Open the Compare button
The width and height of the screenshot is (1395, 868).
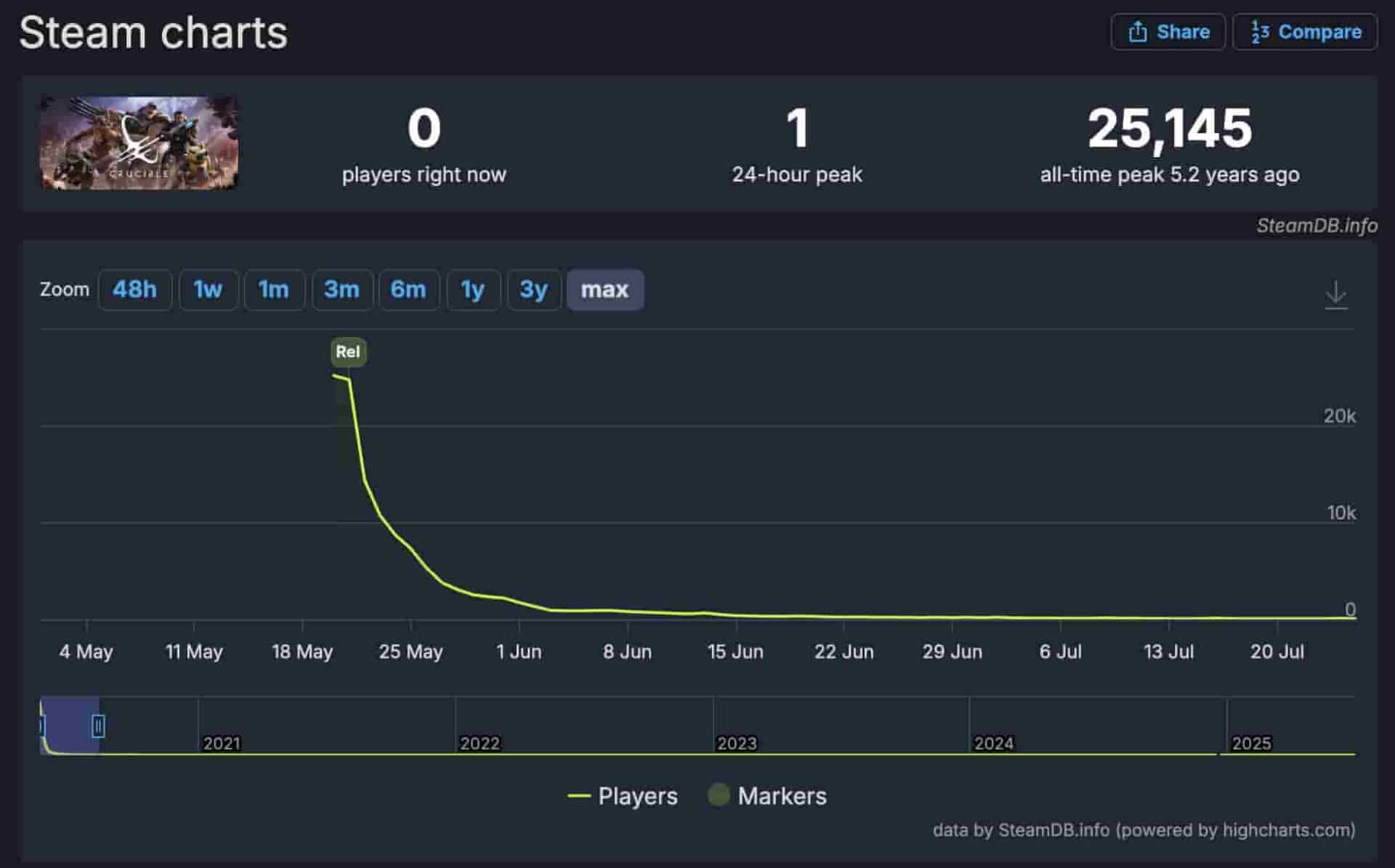pos(1305,32)
